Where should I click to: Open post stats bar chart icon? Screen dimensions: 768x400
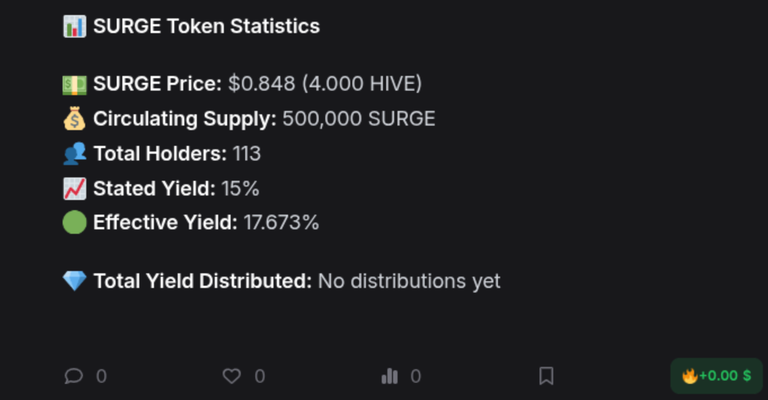pos(390,376)
